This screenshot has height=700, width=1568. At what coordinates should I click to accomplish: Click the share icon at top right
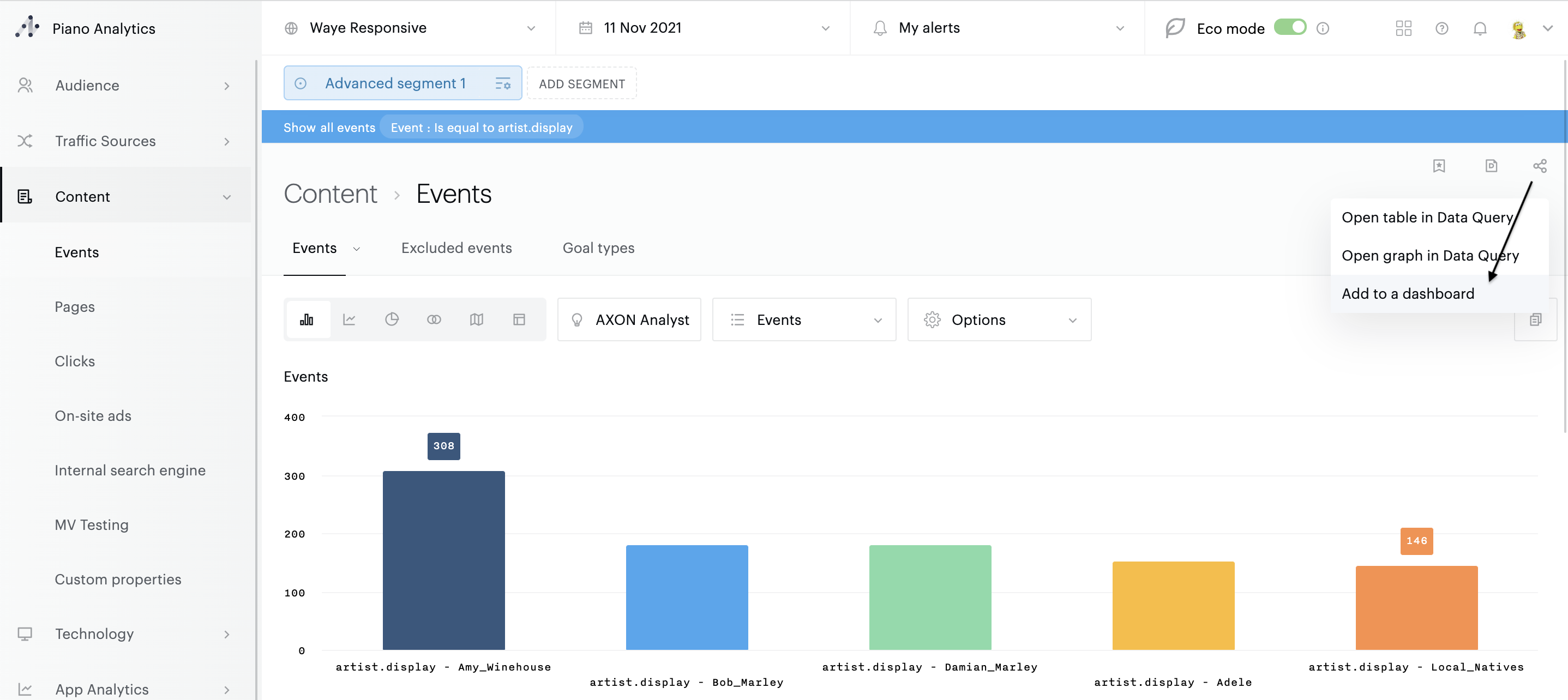click(x=1540, y=166)
